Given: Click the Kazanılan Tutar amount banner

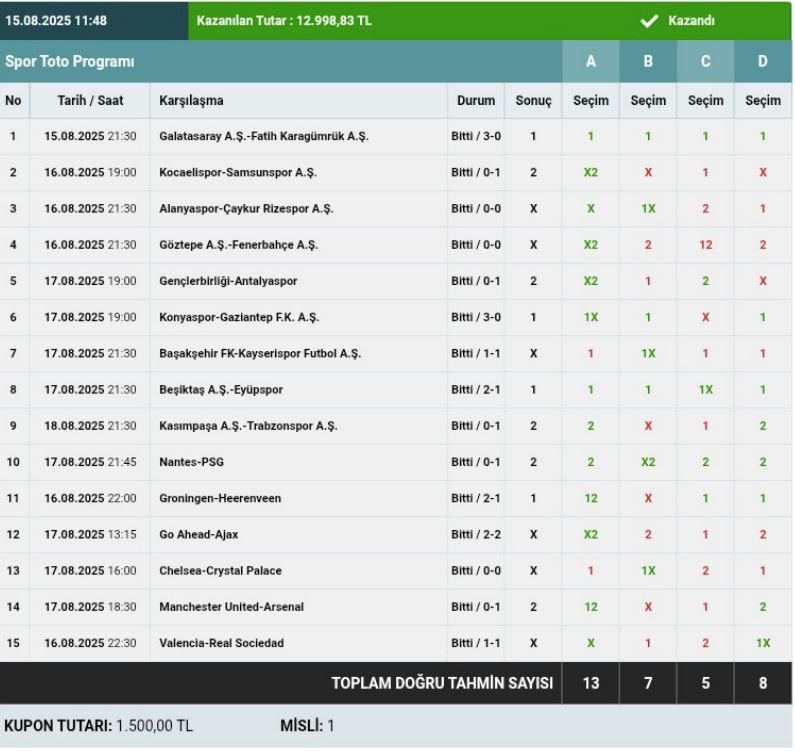Looking at the screenshot, I should [284, 21].
